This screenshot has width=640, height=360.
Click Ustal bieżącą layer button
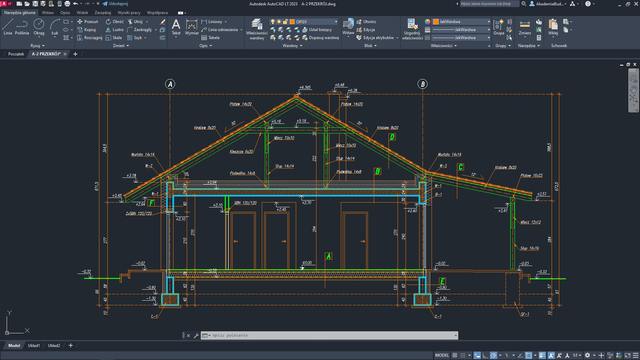[x=317, y=30]
